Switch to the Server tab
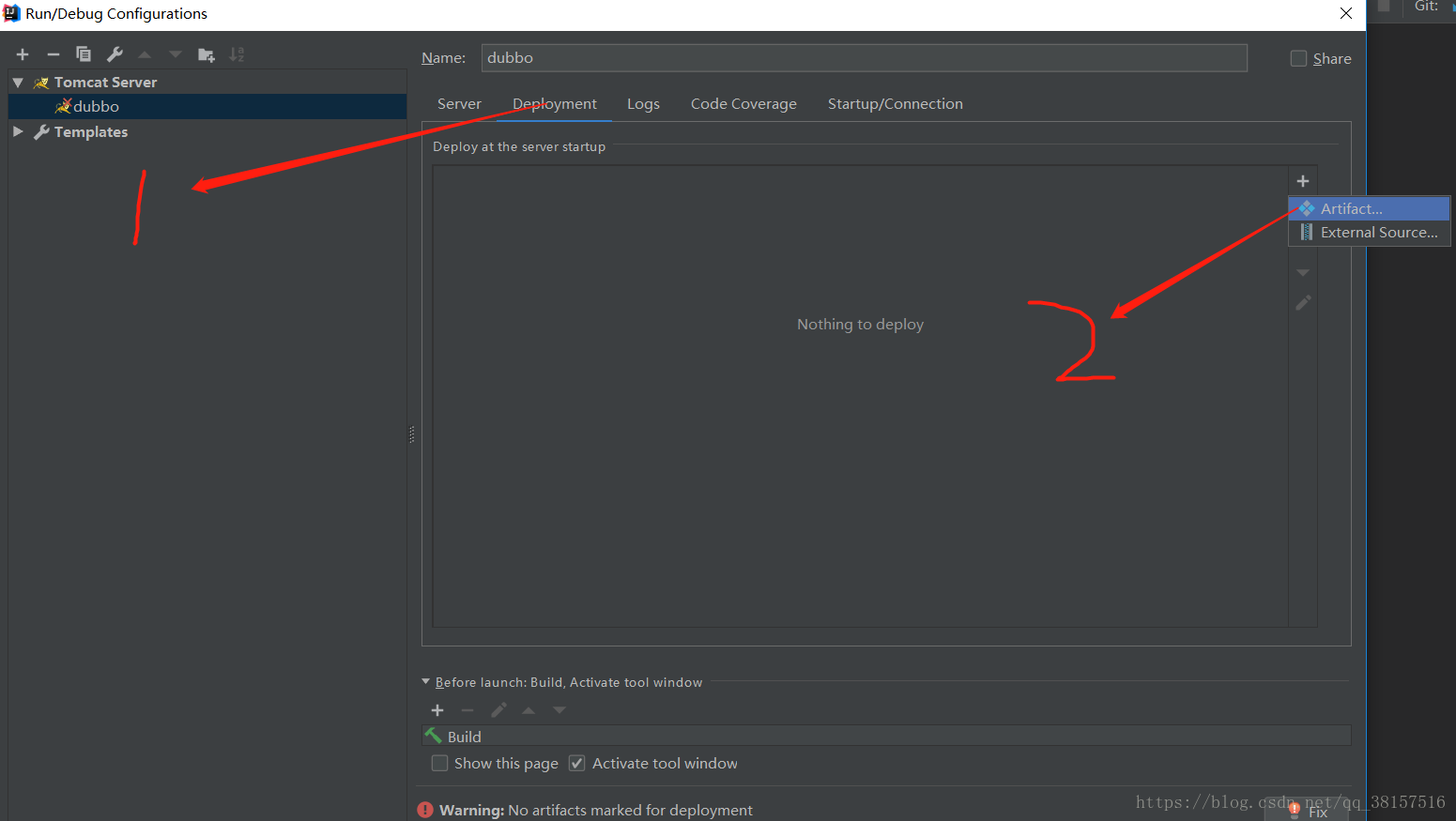This screenshot has height=821, width=1456. coord(459,103)
